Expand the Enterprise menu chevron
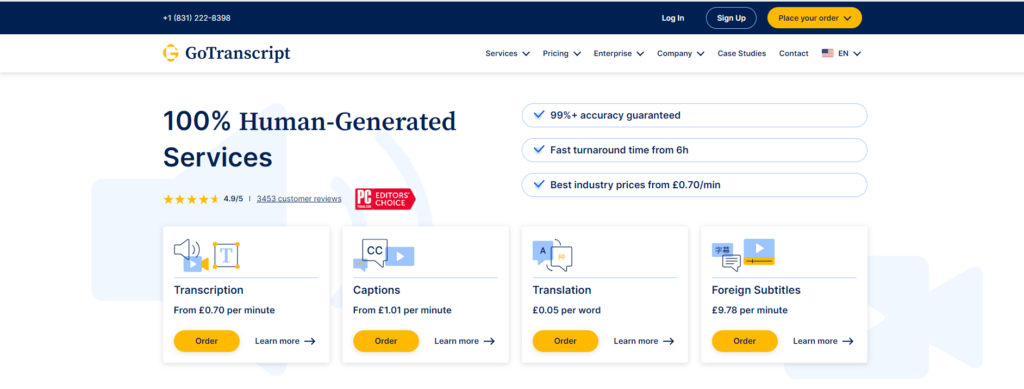Viewport: 1024px width, 389px height. [640, 54]
